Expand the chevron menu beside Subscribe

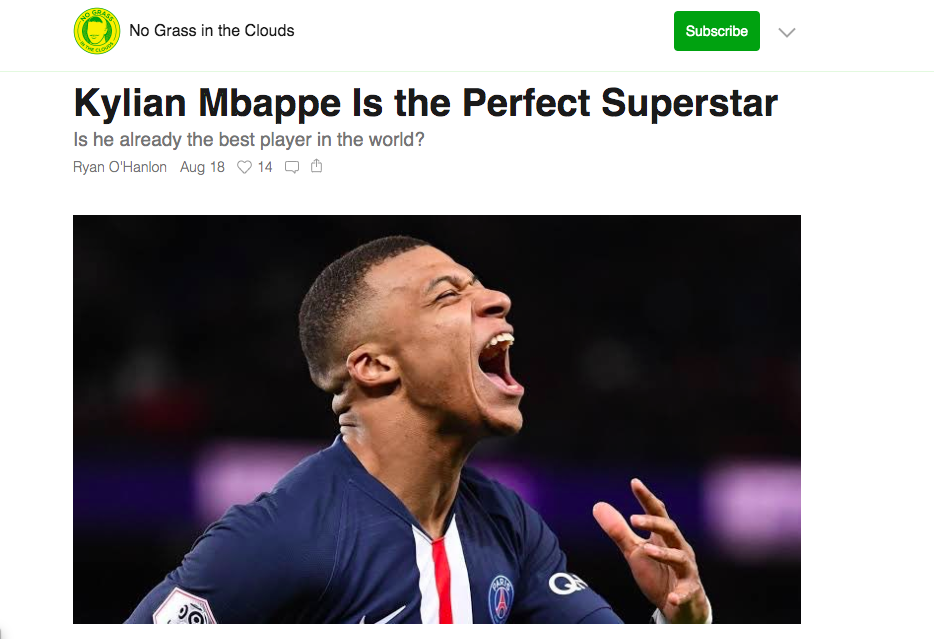click(x=787, y=32)
